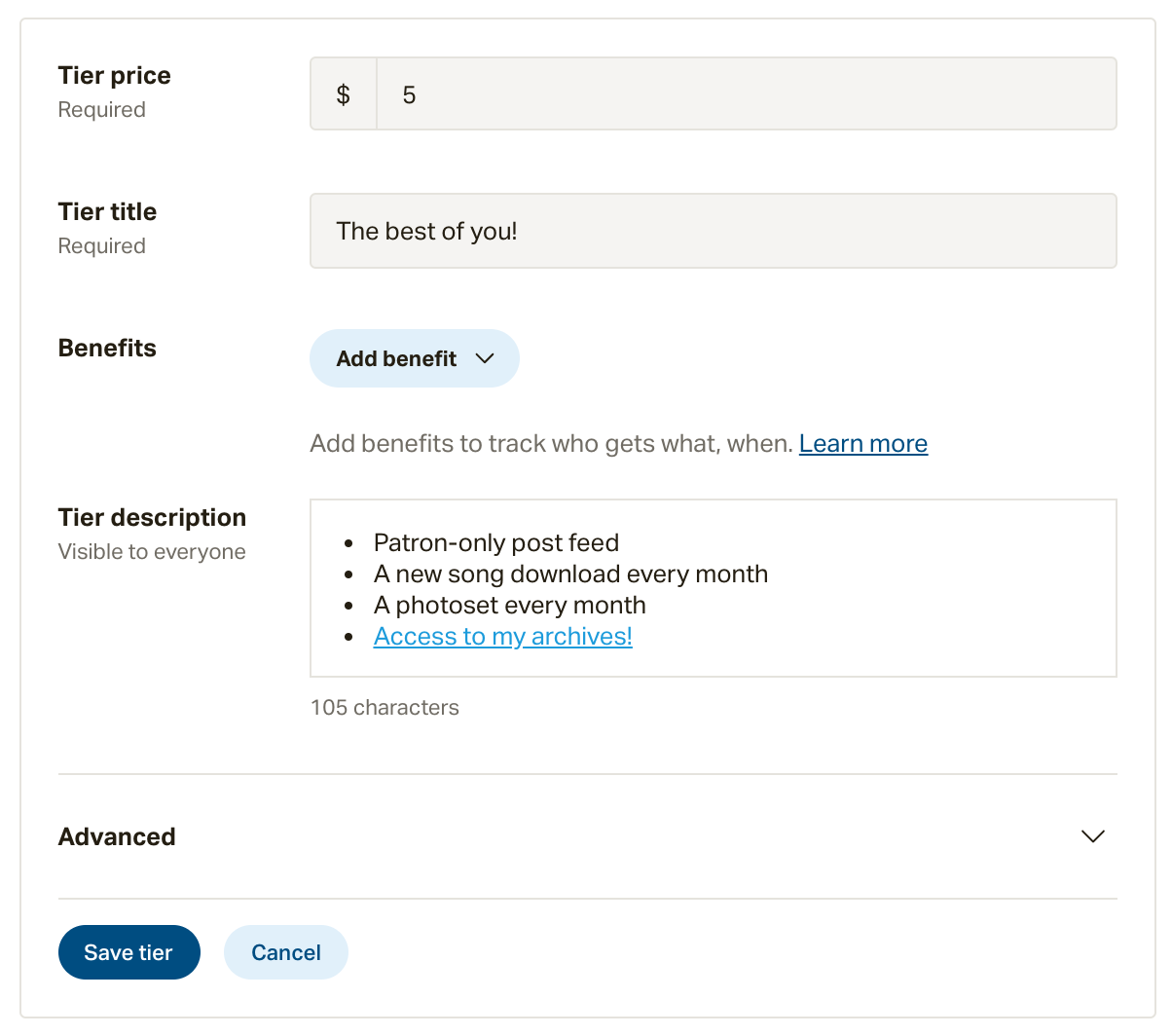Click the Visible to everyone caption
The image size is (1172, 1036).
(152, 551)
